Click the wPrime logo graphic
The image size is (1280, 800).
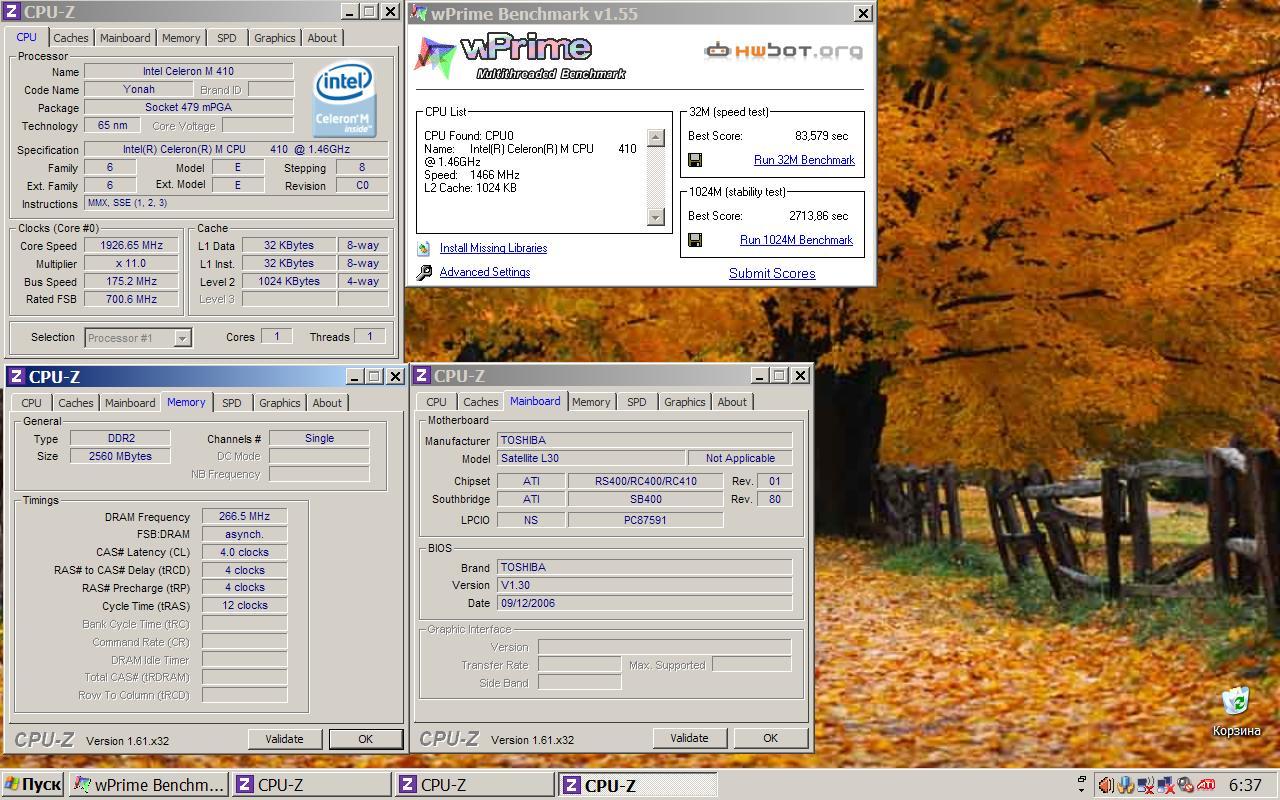[x=520, y=57]
